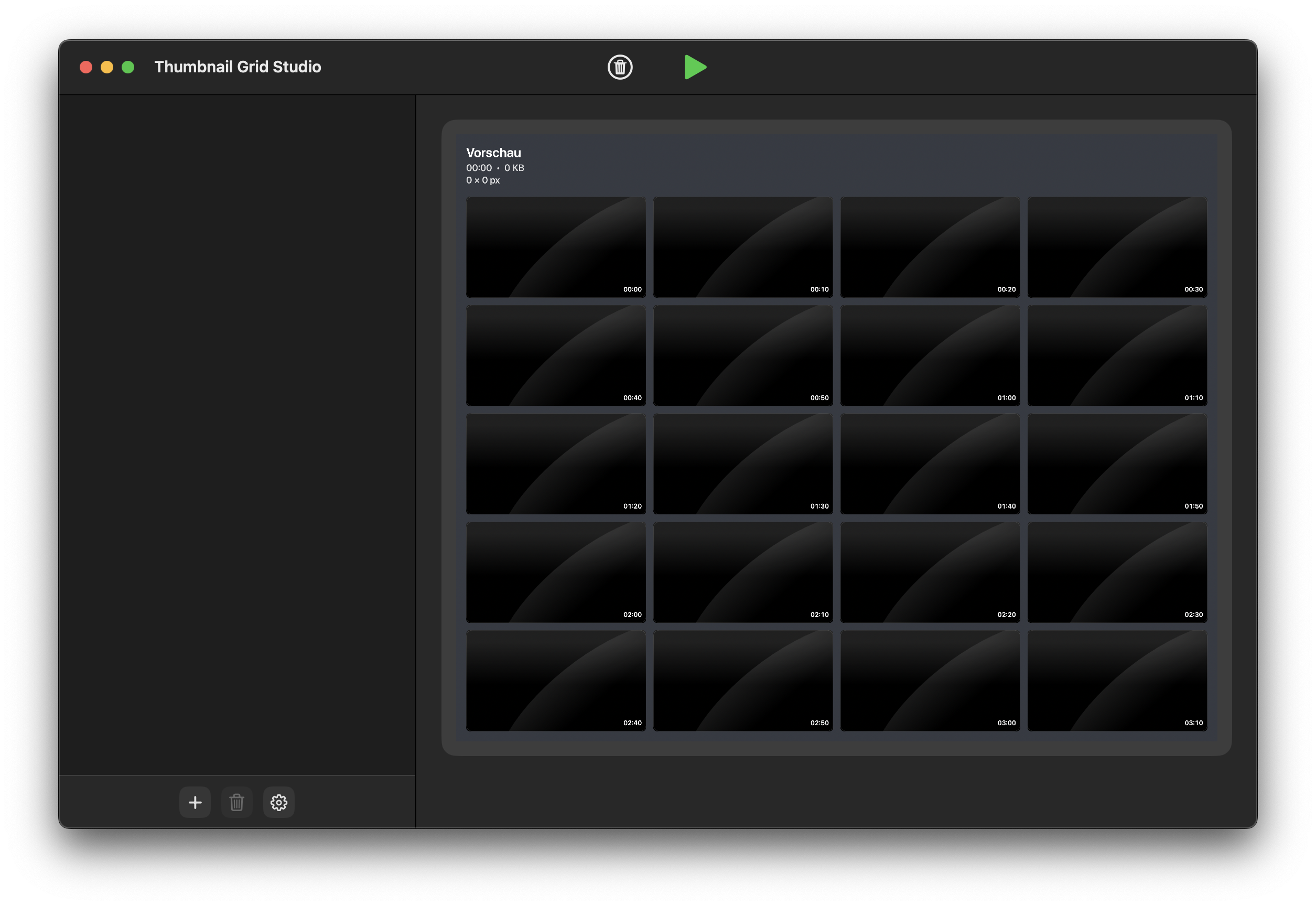Open the 02:40 frame preview
Screen dimensions: 1316x906
[x=555, y=681]
